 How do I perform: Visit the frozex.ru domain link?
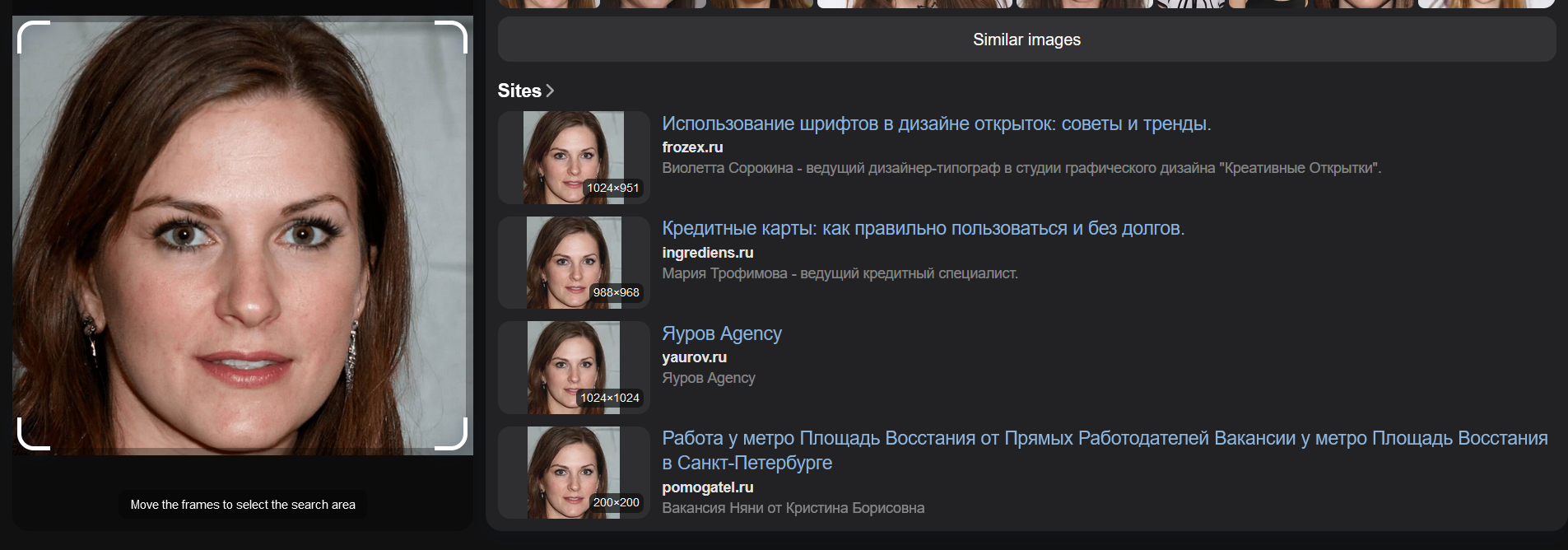(x=692, y=147)
